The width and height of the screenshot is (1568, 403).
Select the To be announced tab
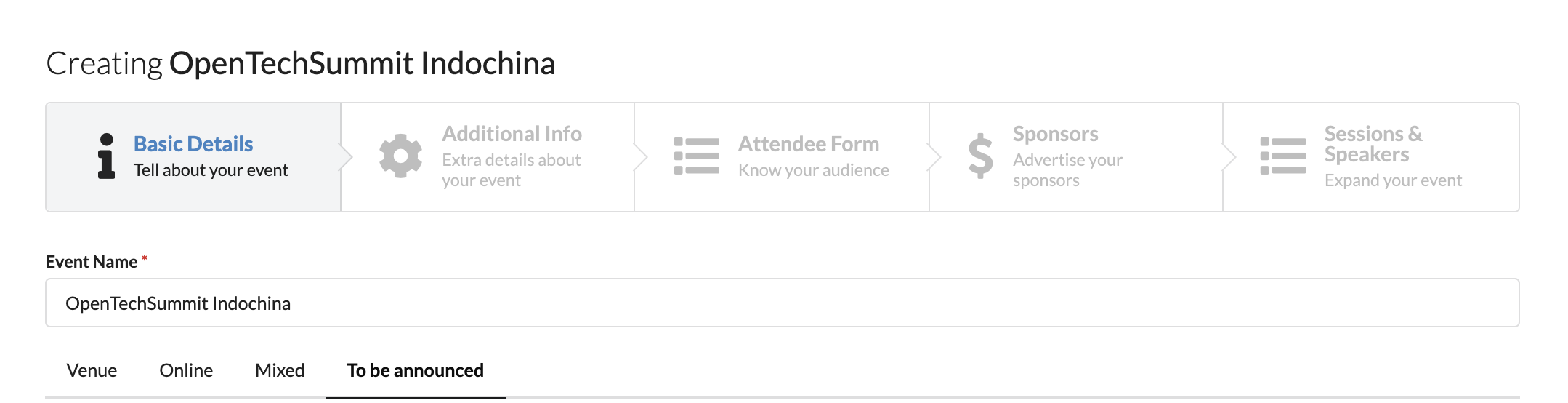(x=416, y=370)
